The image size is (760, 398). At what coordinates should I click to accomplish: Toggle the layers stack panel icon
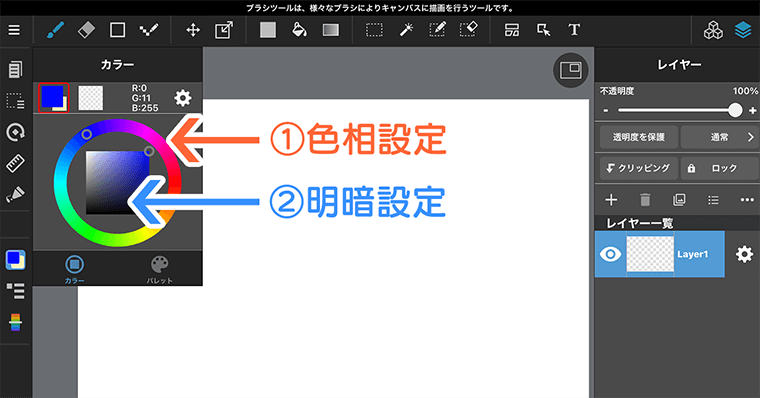(743, 30)
